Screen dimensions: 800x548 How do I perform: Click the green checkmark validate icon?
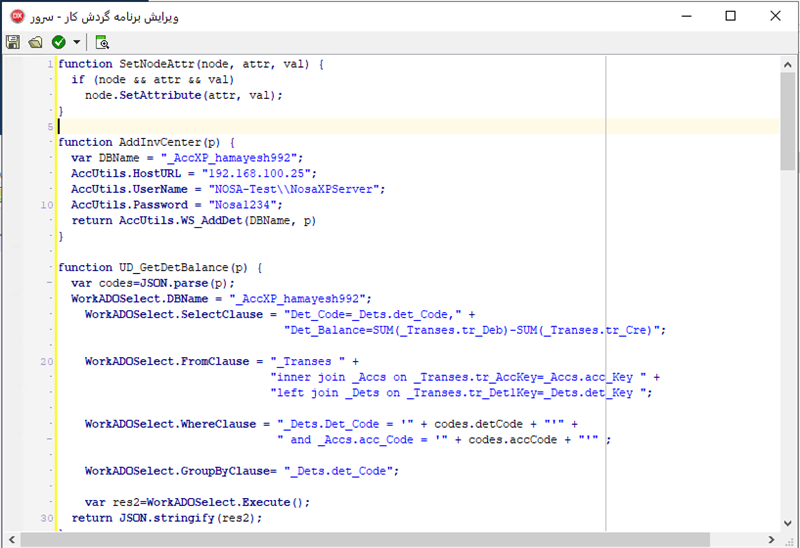click(59, 42)
